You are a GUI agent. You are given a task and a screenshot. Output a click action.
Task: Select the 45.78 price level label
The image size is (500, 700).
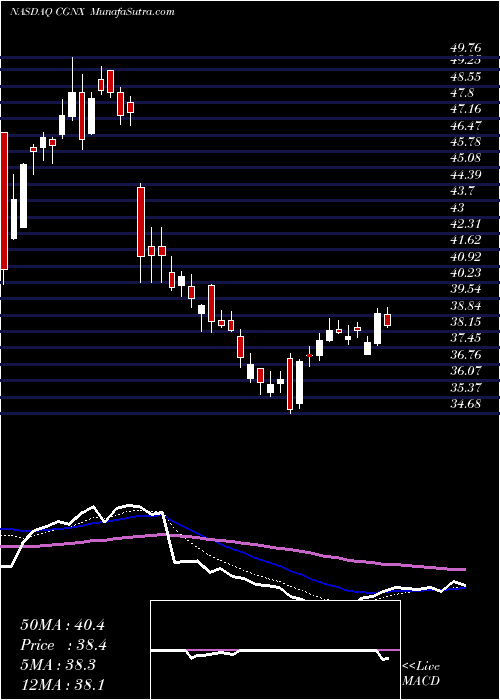pos(465,142)
